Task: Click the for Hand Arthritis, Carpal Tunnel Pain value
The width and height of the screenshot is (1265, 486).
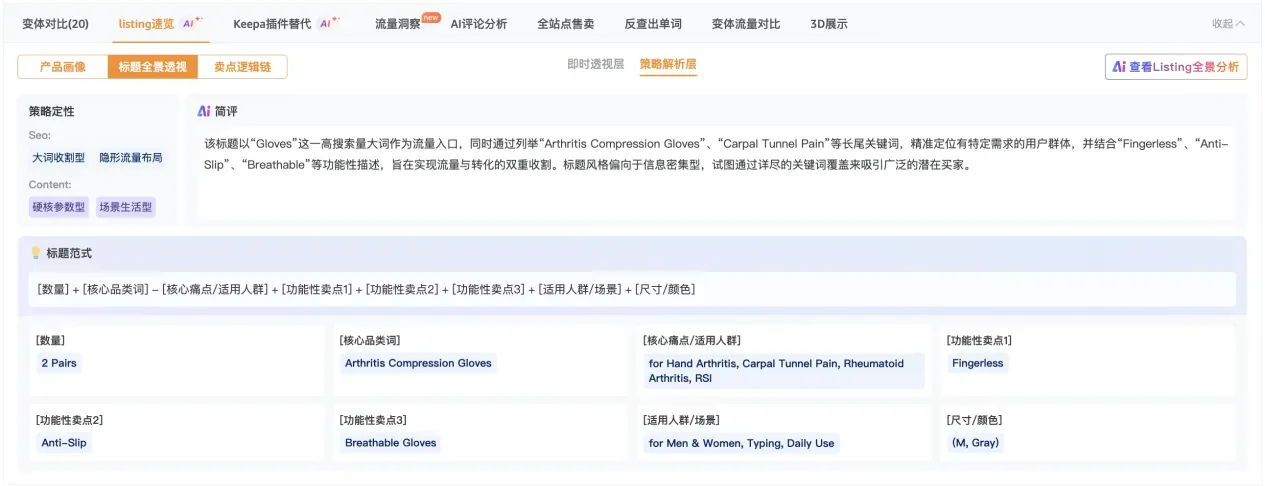Action: 784,371
